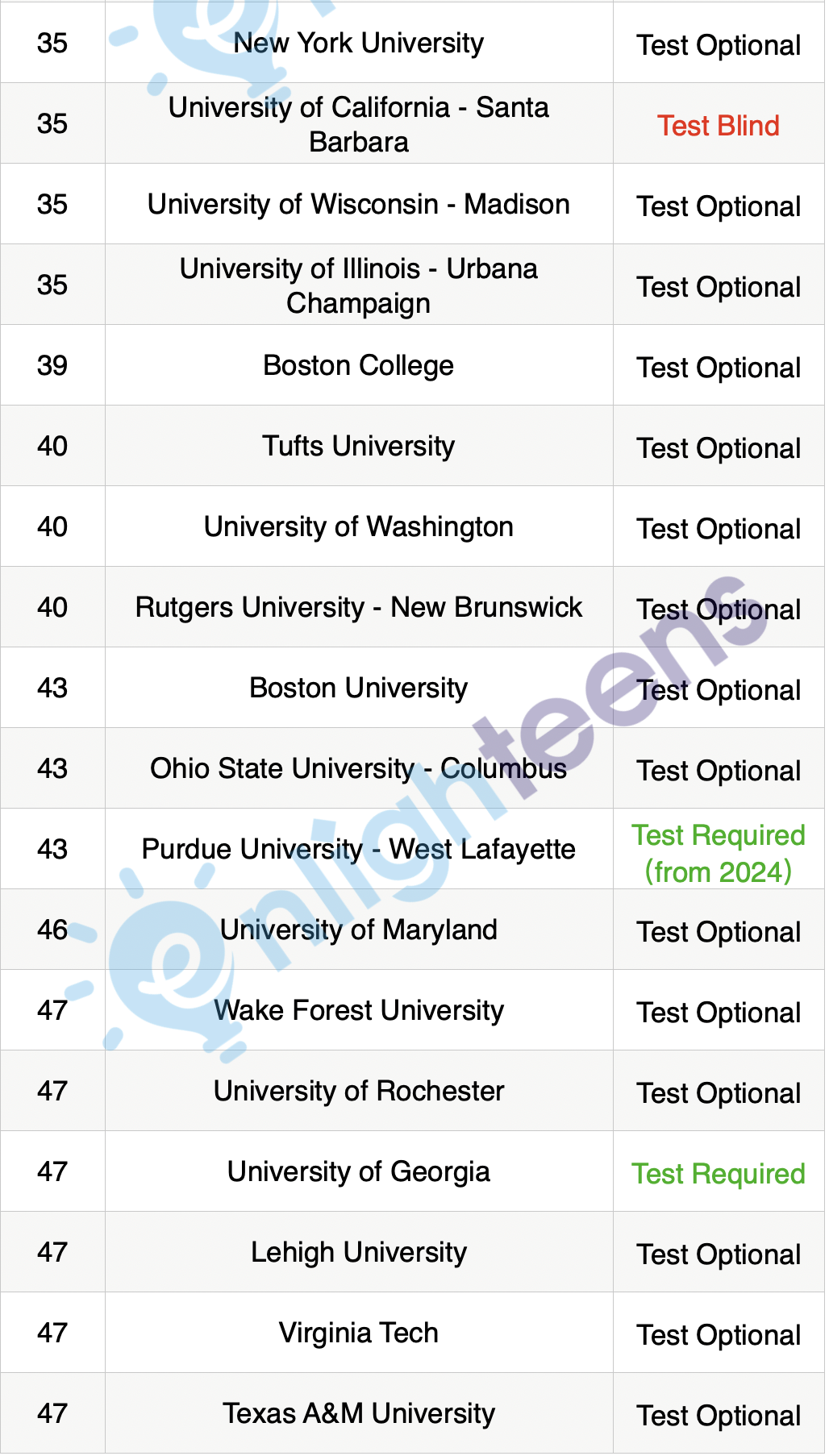Viewport: 829px width, 1456px height.
Task: Click University of Georgia Test Required label
Action: click(718, 1174)
